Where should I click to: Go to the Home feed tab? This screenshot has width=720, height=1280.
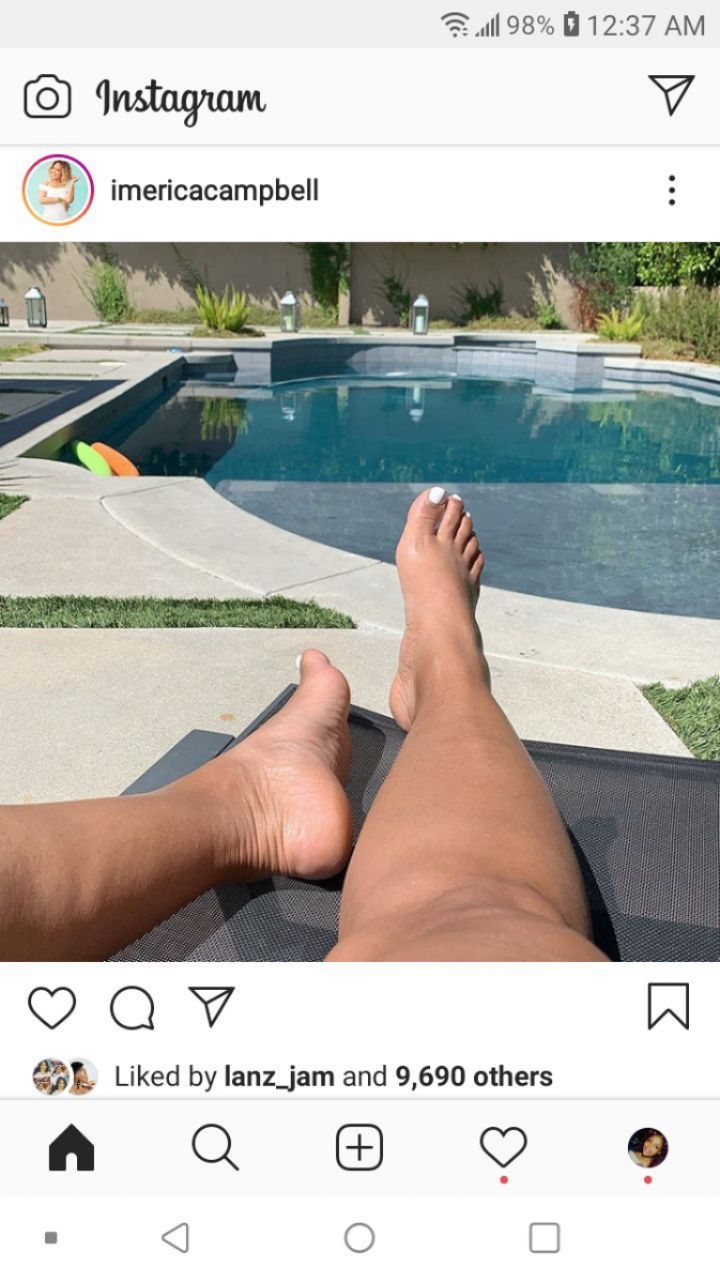coord(71,1147)
